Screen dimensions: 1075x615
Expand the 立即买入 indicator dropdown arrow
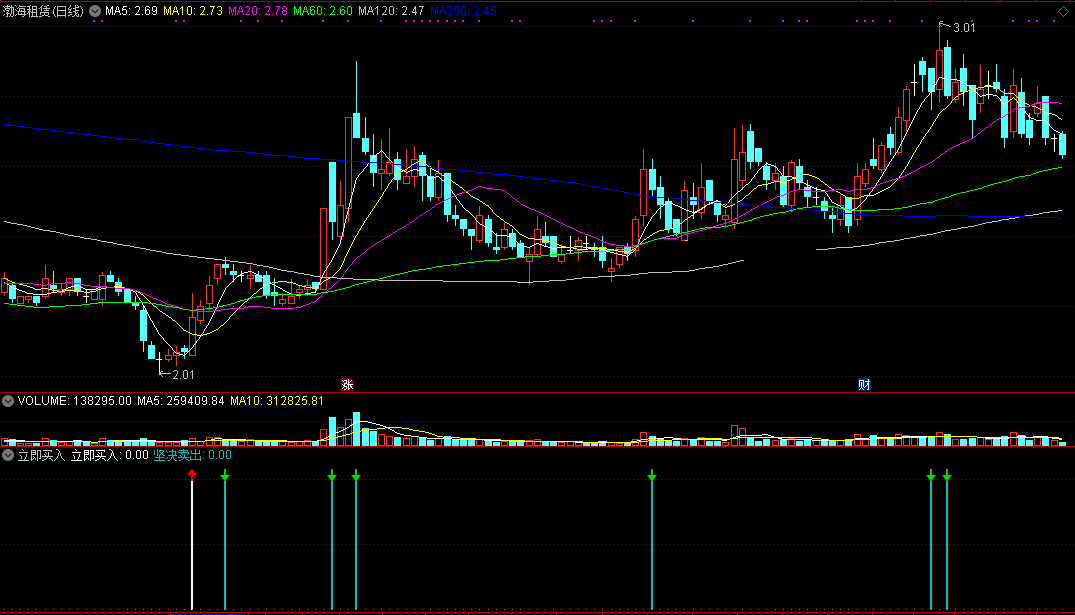coord(8,455)
